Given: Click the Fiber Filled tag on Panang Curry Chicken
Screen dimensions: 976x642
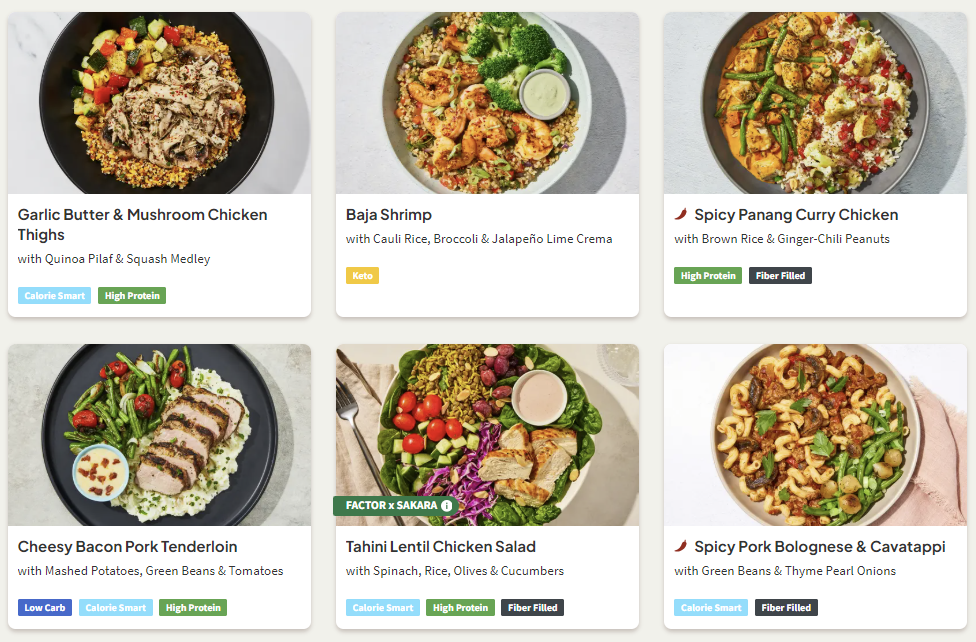Looking at the screenshot, I should (780, 276).
